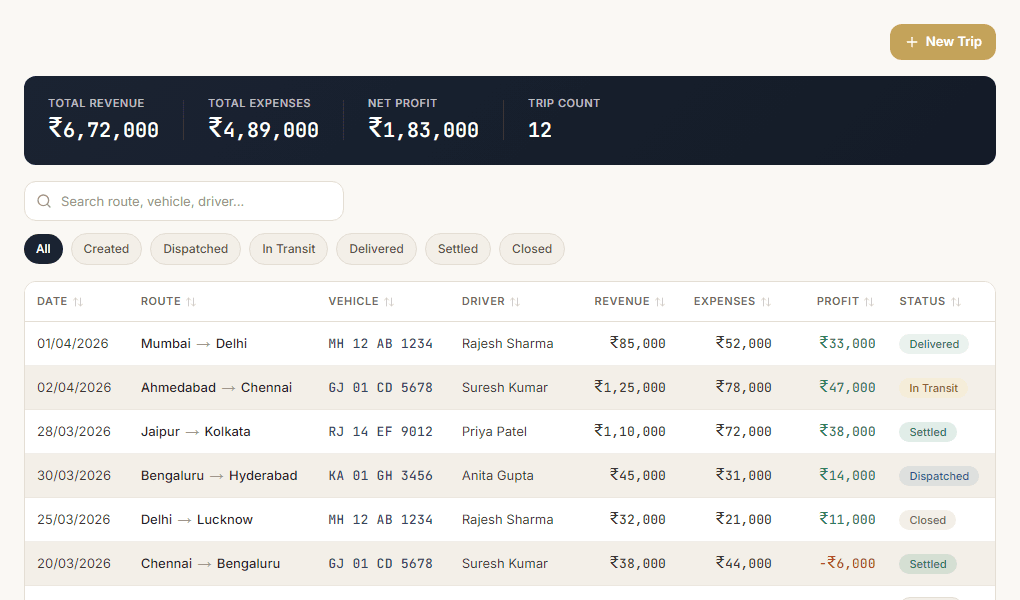The image size is (1020, 600).
Task: Click Suresh Kumar in Ahmedabad row
Action: click(x=505, y=388)
